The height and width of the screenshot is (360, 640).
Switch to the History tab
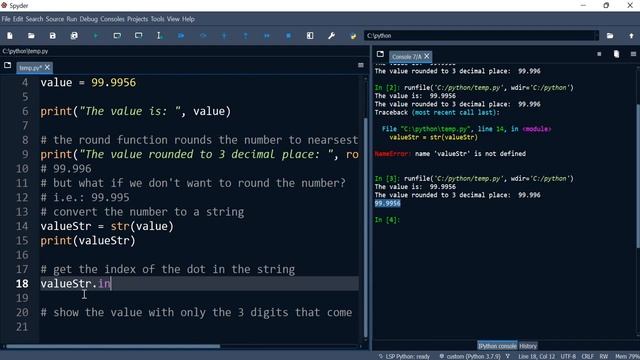point(528,346)
